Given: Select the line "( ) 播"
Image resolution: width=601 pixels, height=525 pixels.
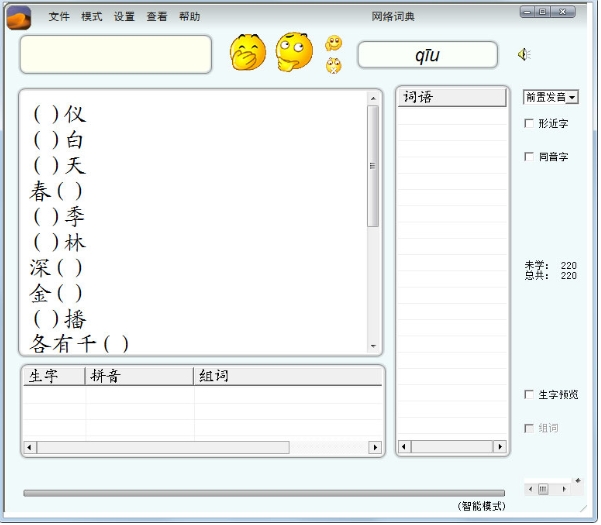Looking at the screenshot, I should [60, 319].
